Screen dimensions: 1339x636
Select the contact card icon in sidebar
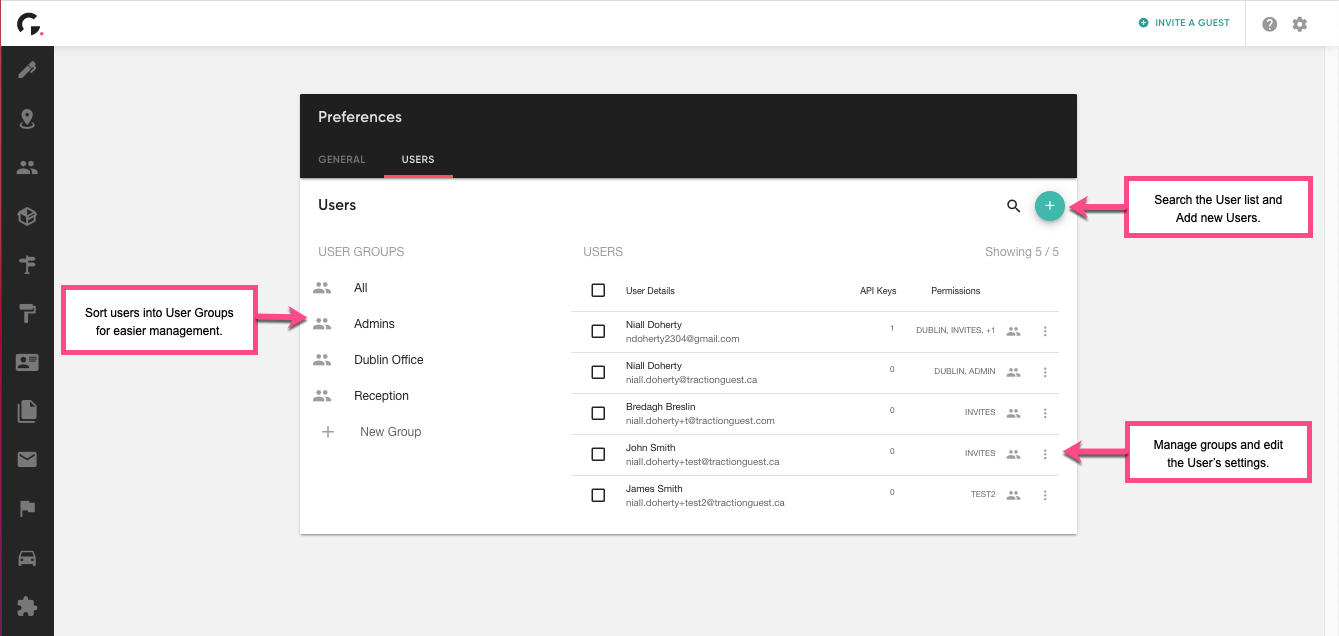[27, 361]
